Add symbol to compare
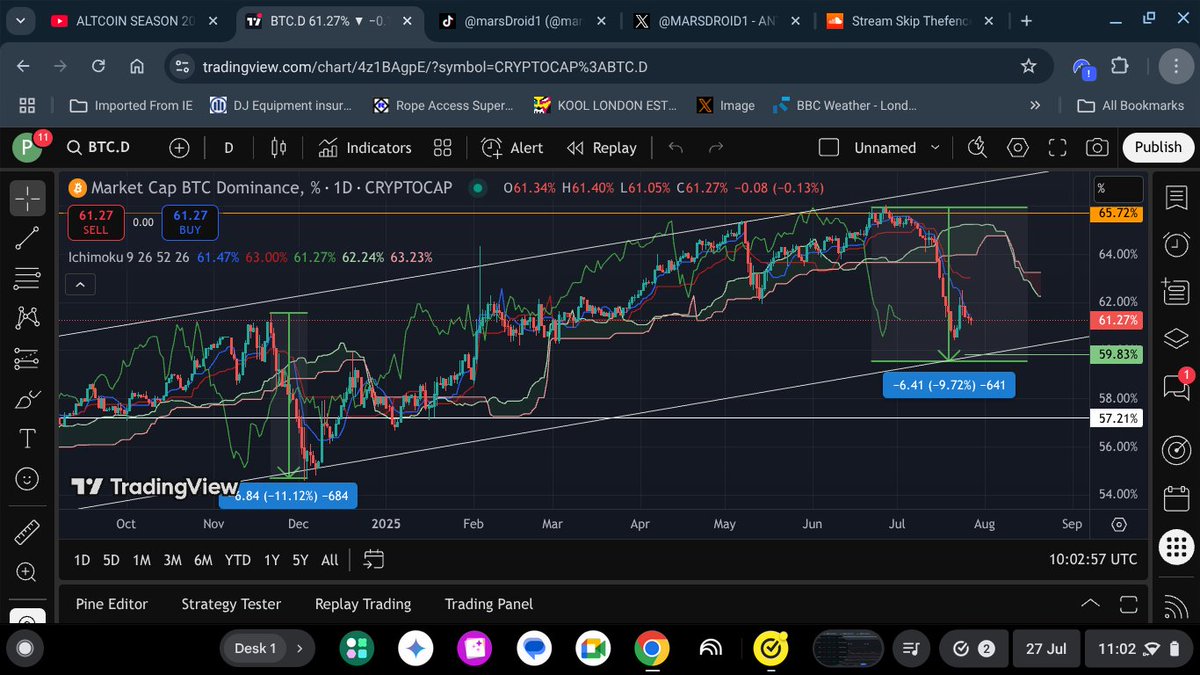The width and height of the screenshot is (1200, 675). click(x=179, y=147)
